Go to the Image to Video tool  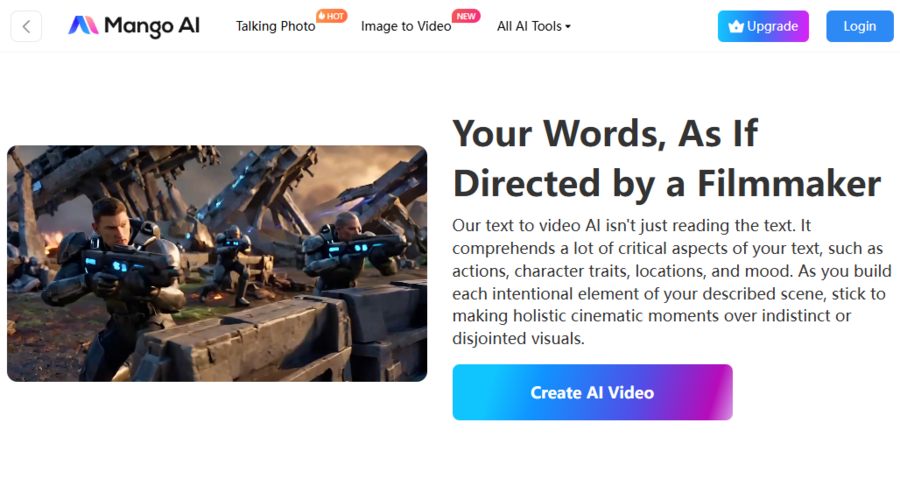click(406, 27)
